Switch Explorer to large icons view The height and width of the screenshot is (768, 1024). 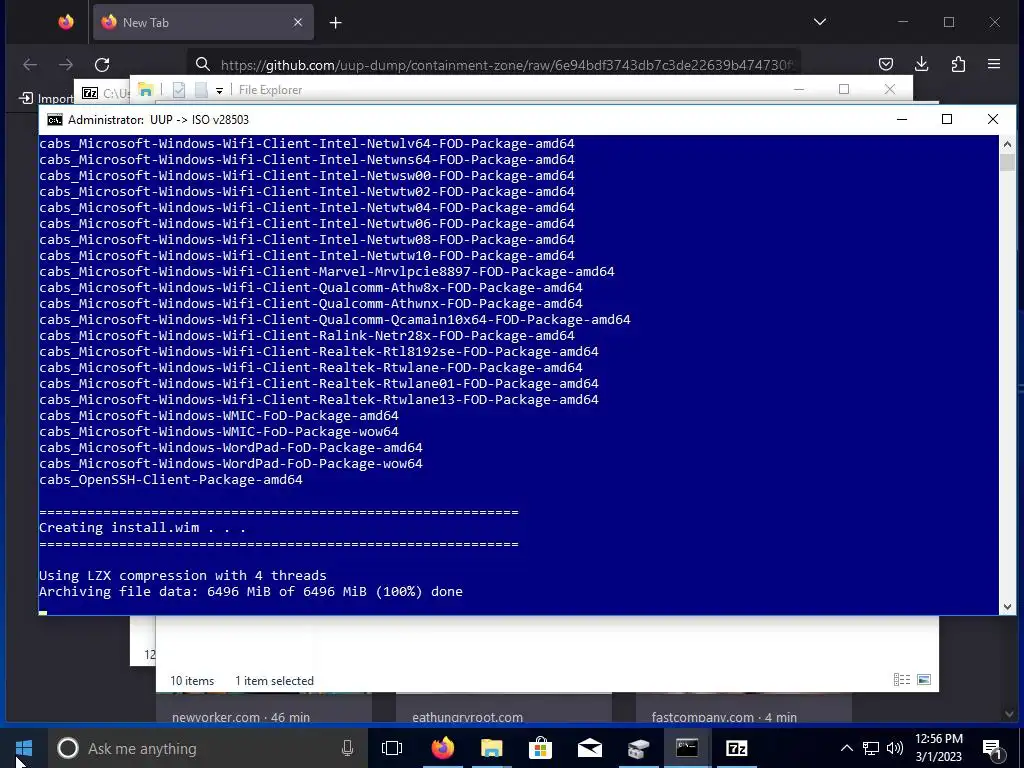pos(923,680)
